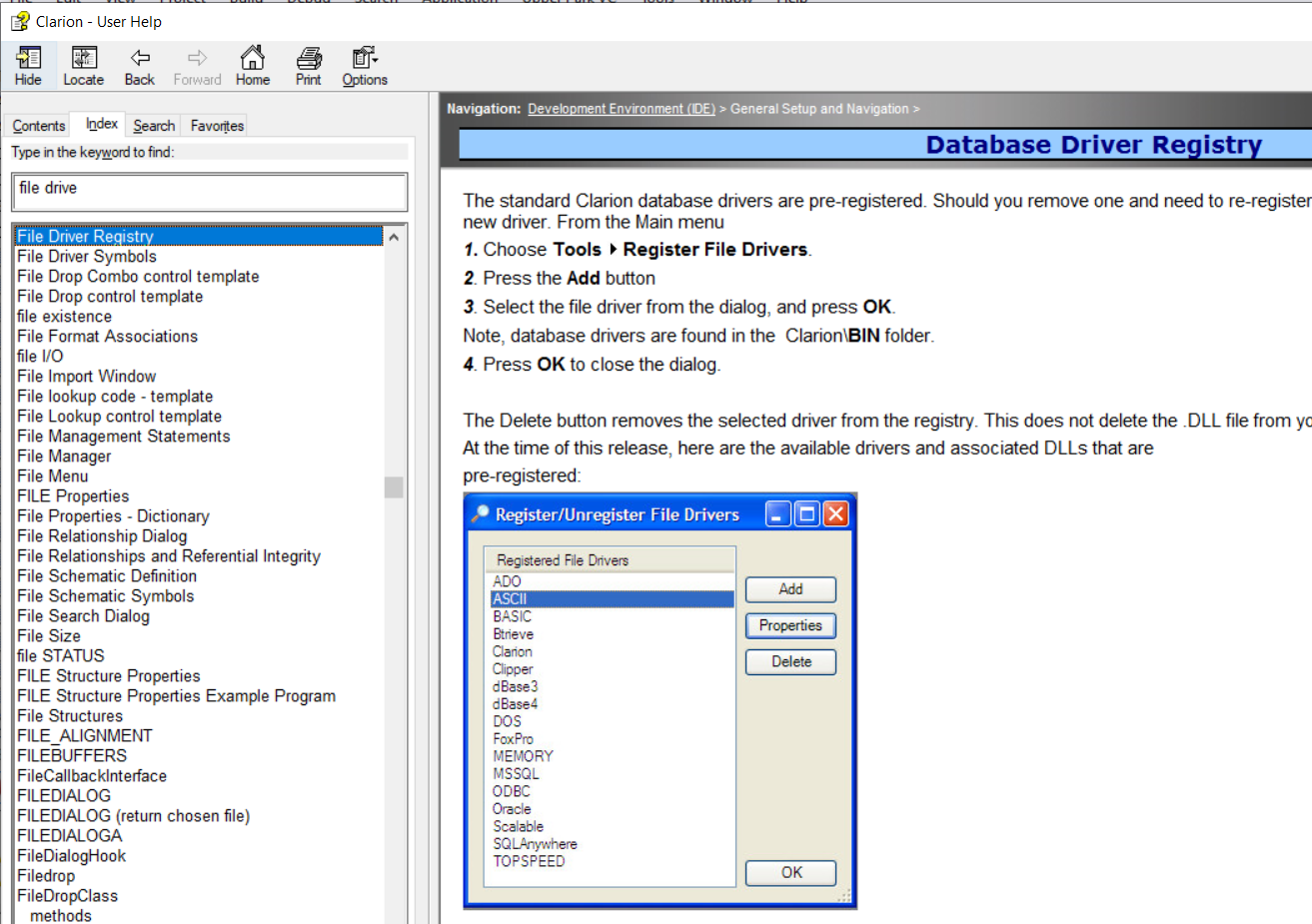The width and height of the screenshot is (1312, 924).
Task: Click Properties button in driver dialog image
Action: click(x=790, y=625)
